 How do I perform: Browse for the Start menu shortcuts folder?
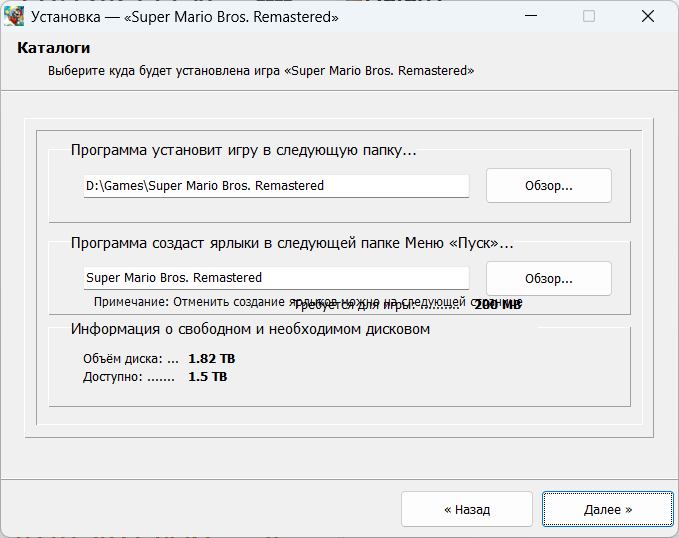548,279
